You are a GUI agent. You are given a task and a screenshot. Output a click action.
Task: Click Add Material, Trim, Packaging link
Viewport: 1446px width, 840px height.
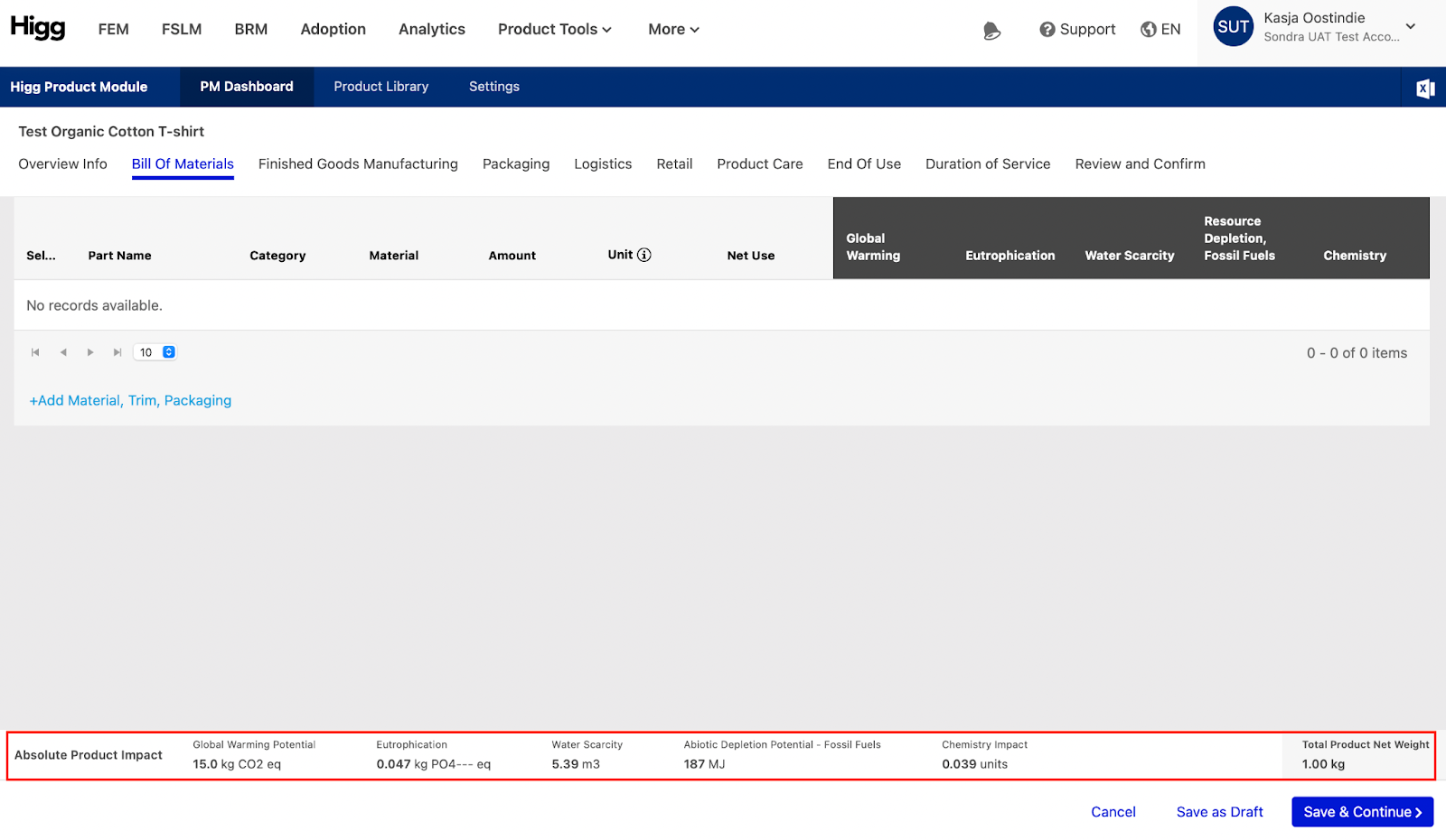point(130,400)
